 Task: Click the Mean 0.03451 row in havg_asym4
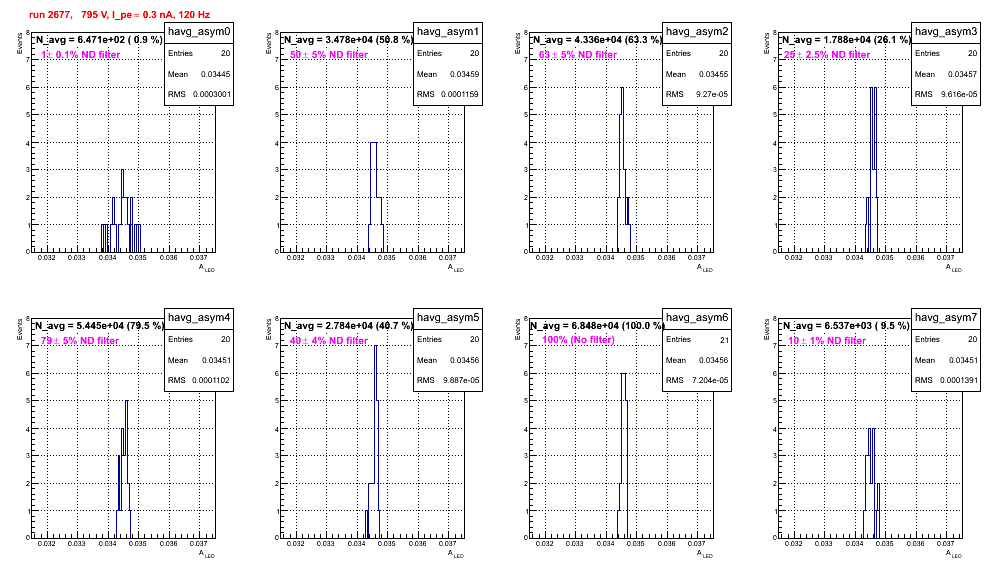199,360
